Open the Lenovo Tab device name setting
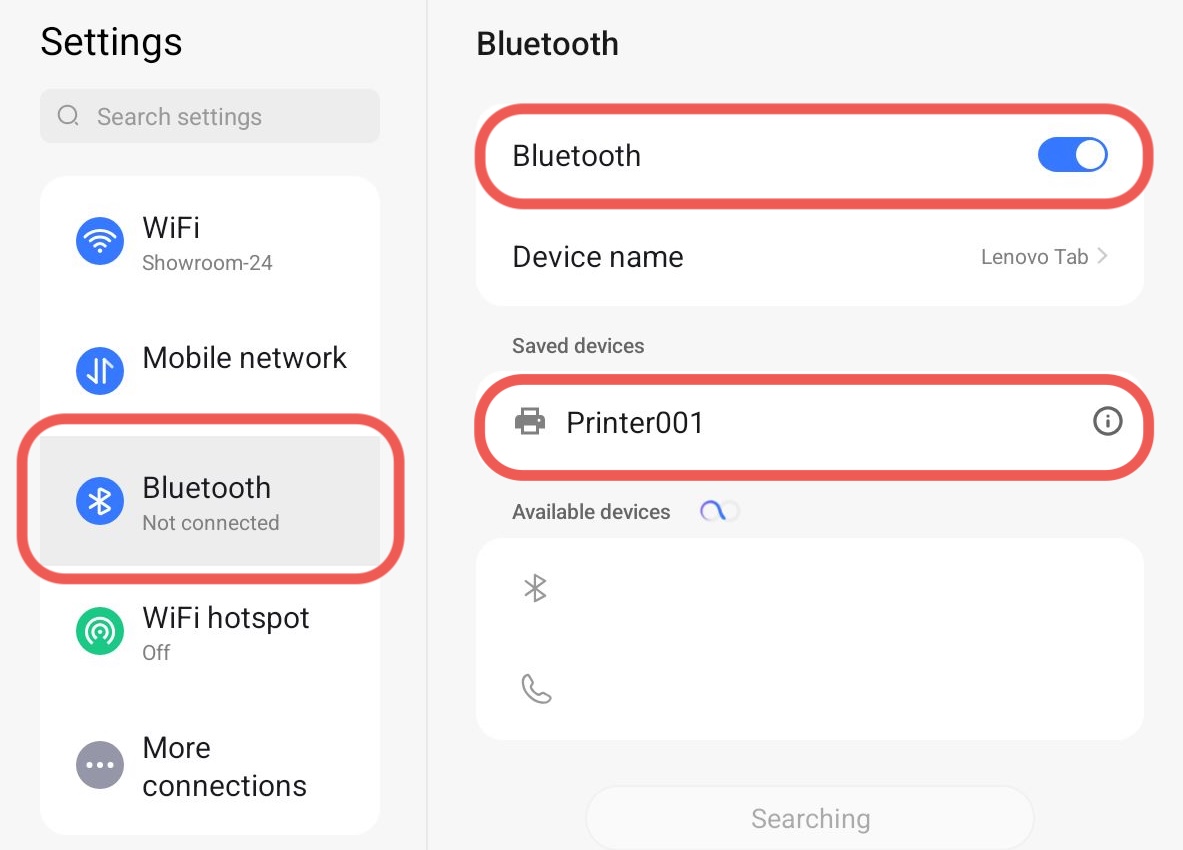The image size is (1183, 850). click(1034, 257)
